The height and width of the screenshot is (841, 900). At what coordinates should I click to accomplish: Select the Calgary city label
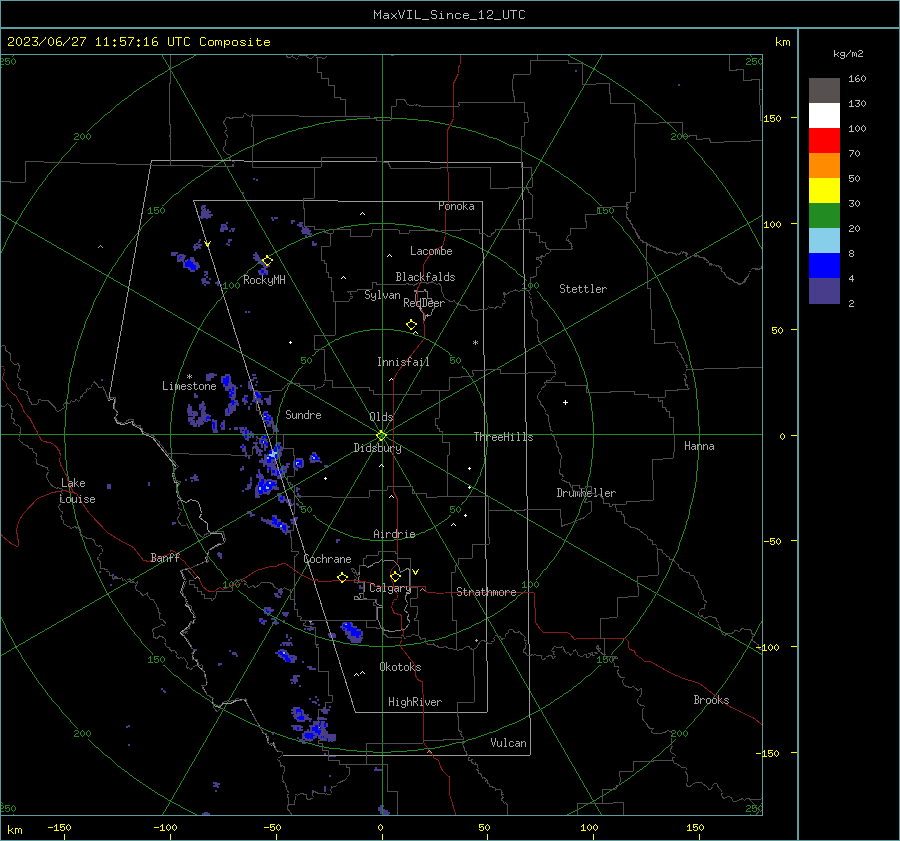390,588
